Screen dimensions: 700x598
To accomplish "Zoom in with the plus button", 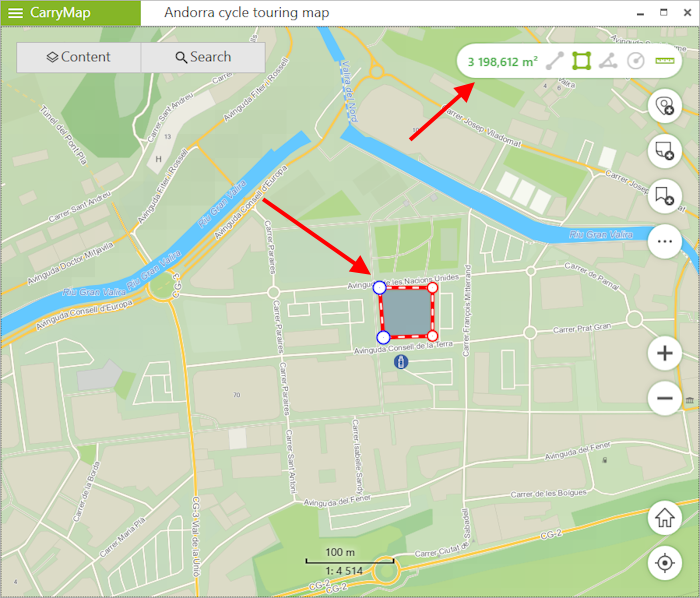I will point(665,353).
